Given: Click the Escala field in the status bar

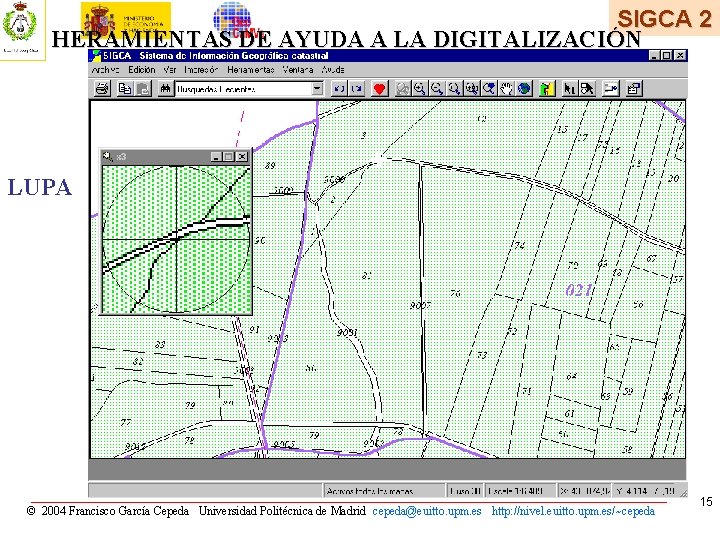Looking at the screenshot, I should pyautogui.click(x=521, y=491).
